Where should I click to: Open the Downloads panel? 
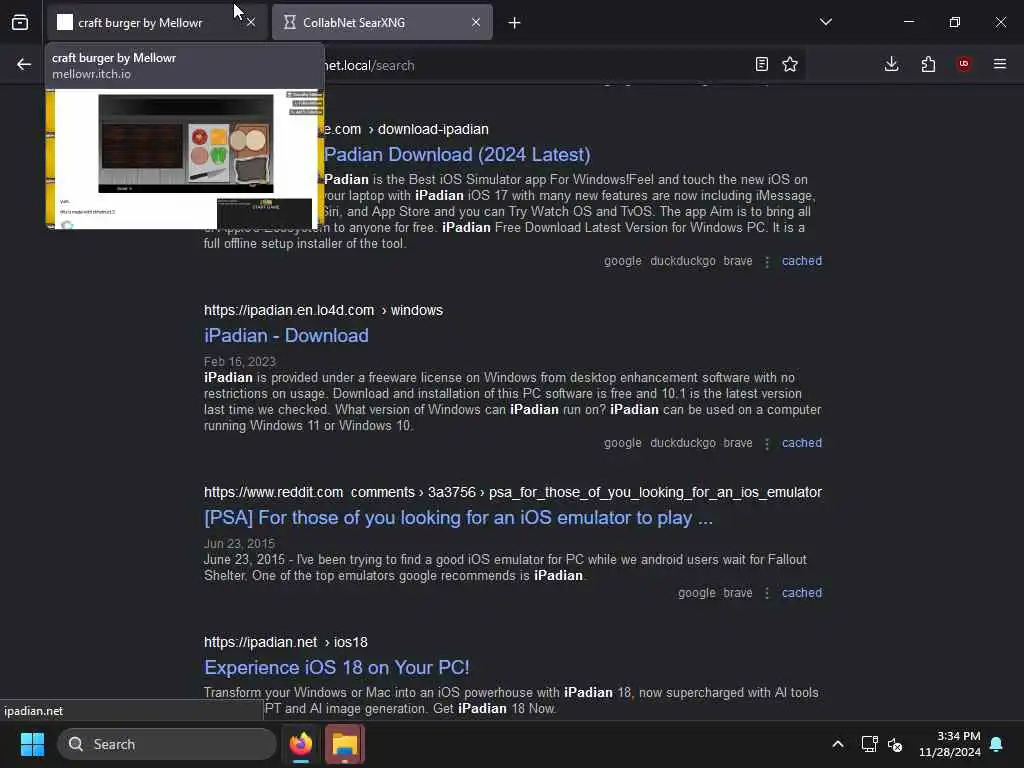[x=891, y=64]
